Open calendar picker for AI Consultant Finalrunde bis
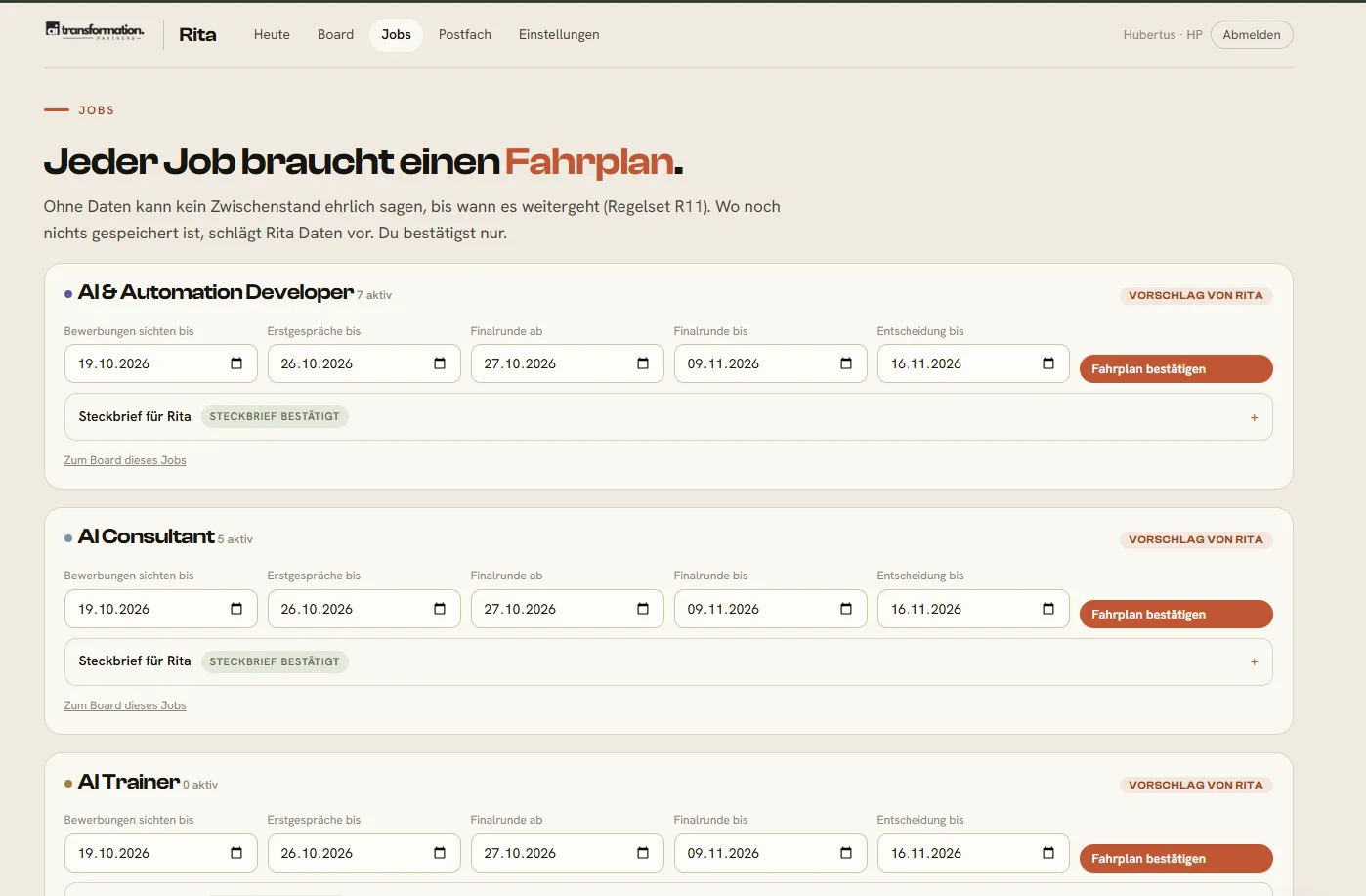This screenshot has height=896, width=1366. pos(846,609)
